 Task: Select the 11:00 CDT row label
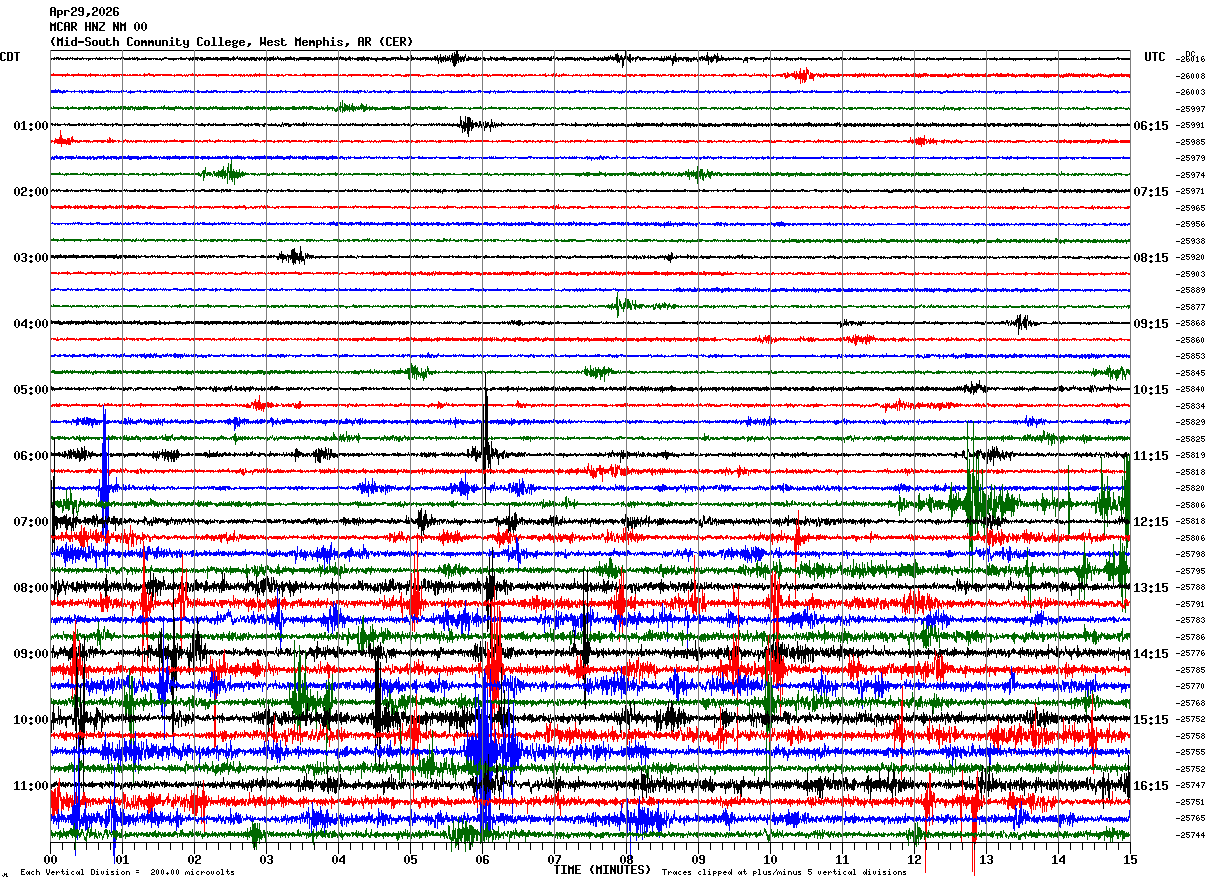pos(31,785)
